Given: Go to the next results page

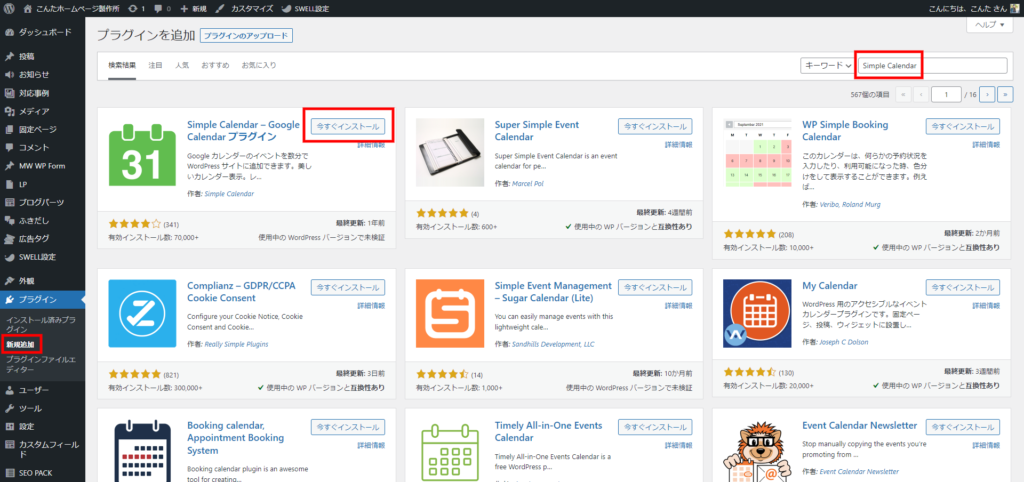Looking at the screenshot, I should pos(987,95).
